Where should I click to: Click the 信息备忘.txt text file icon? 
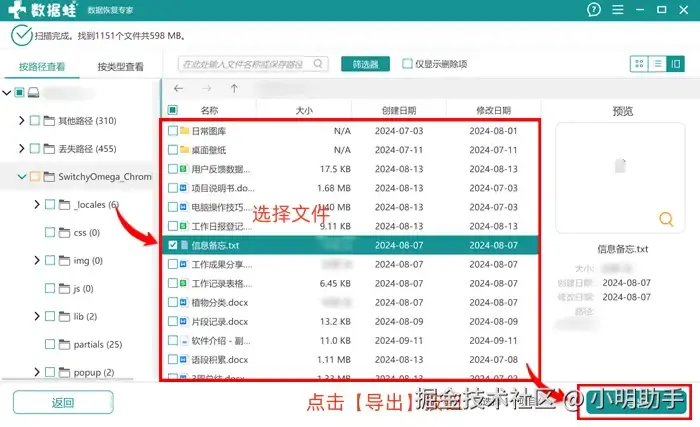click(x=184, y=245)
